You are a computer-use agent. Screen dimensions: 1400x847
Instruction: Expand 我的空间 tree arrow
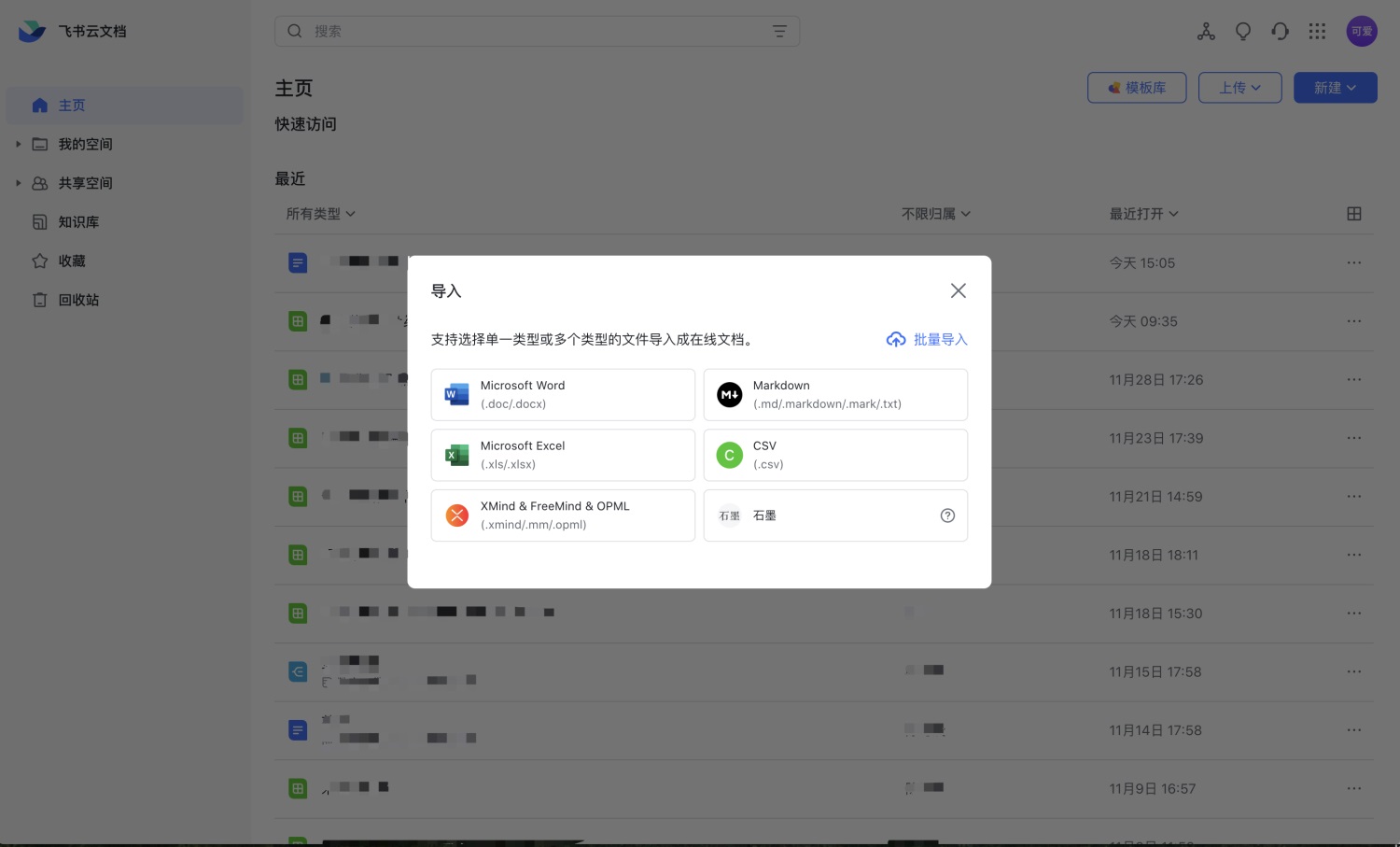coord(18,144)
